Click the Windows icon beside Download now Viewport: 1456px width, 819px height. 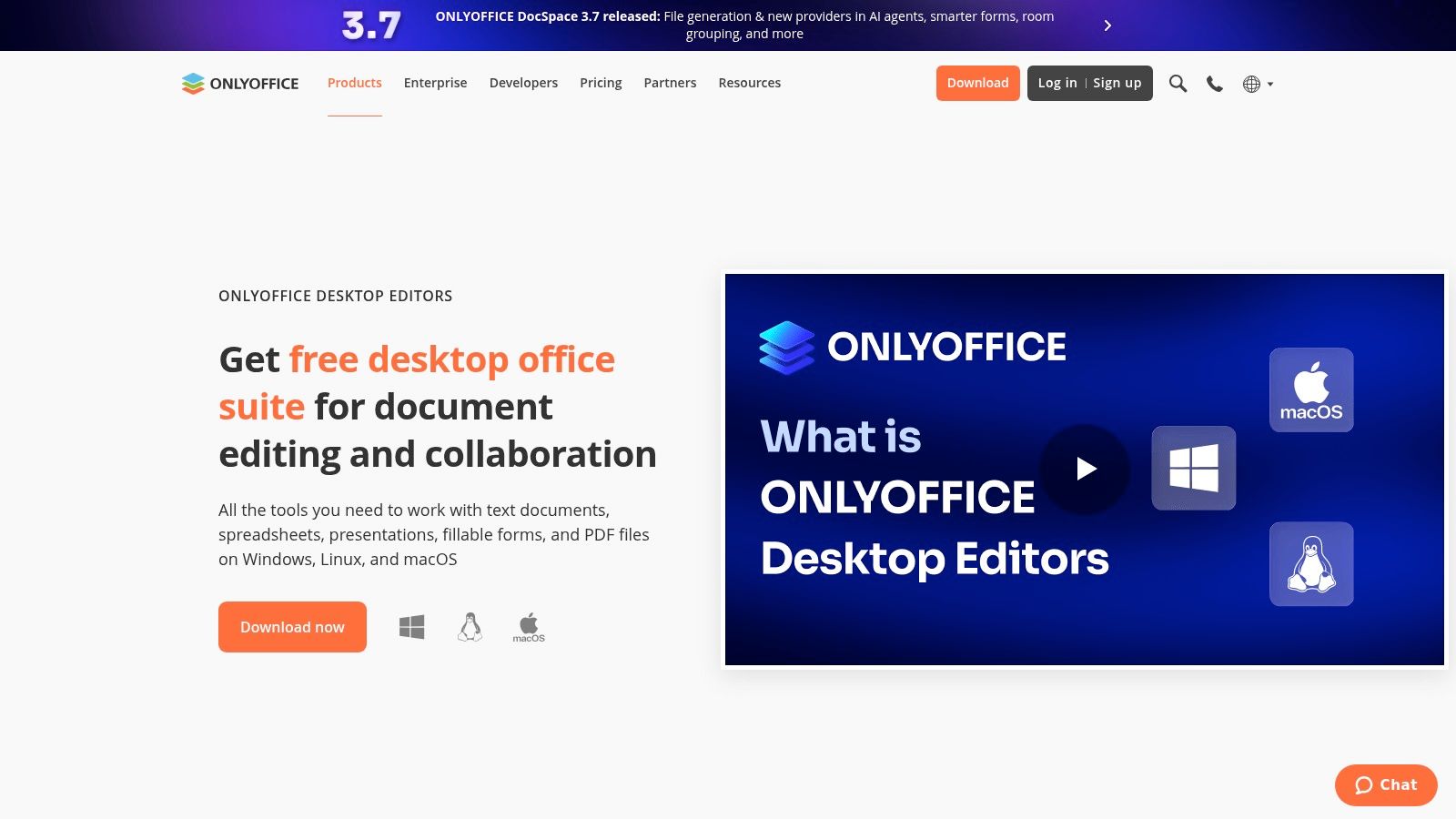tap(412, 627)
